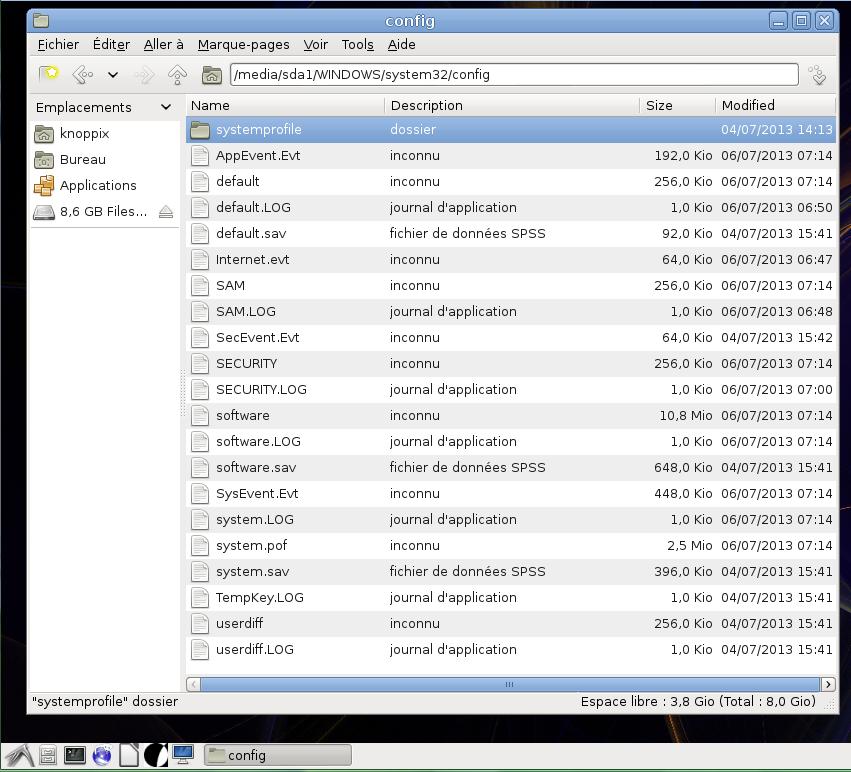This screenshot has width=851, height=772.
Task: Open the back history dropdown arrow
Action: pyautogui.click(x=113, y=74)
